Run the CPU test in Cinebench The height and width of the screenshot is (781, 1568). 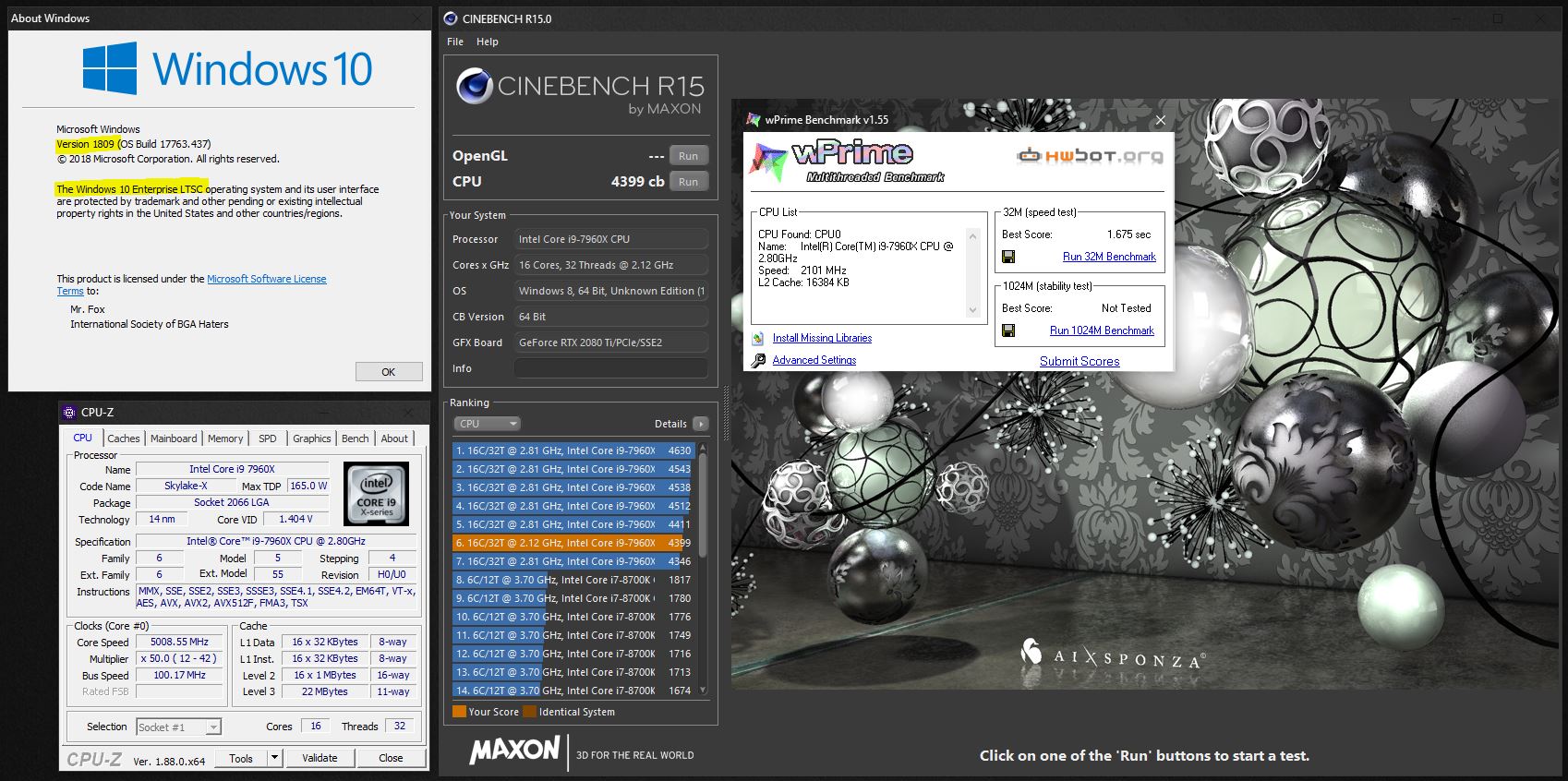[x=688, y=182]
